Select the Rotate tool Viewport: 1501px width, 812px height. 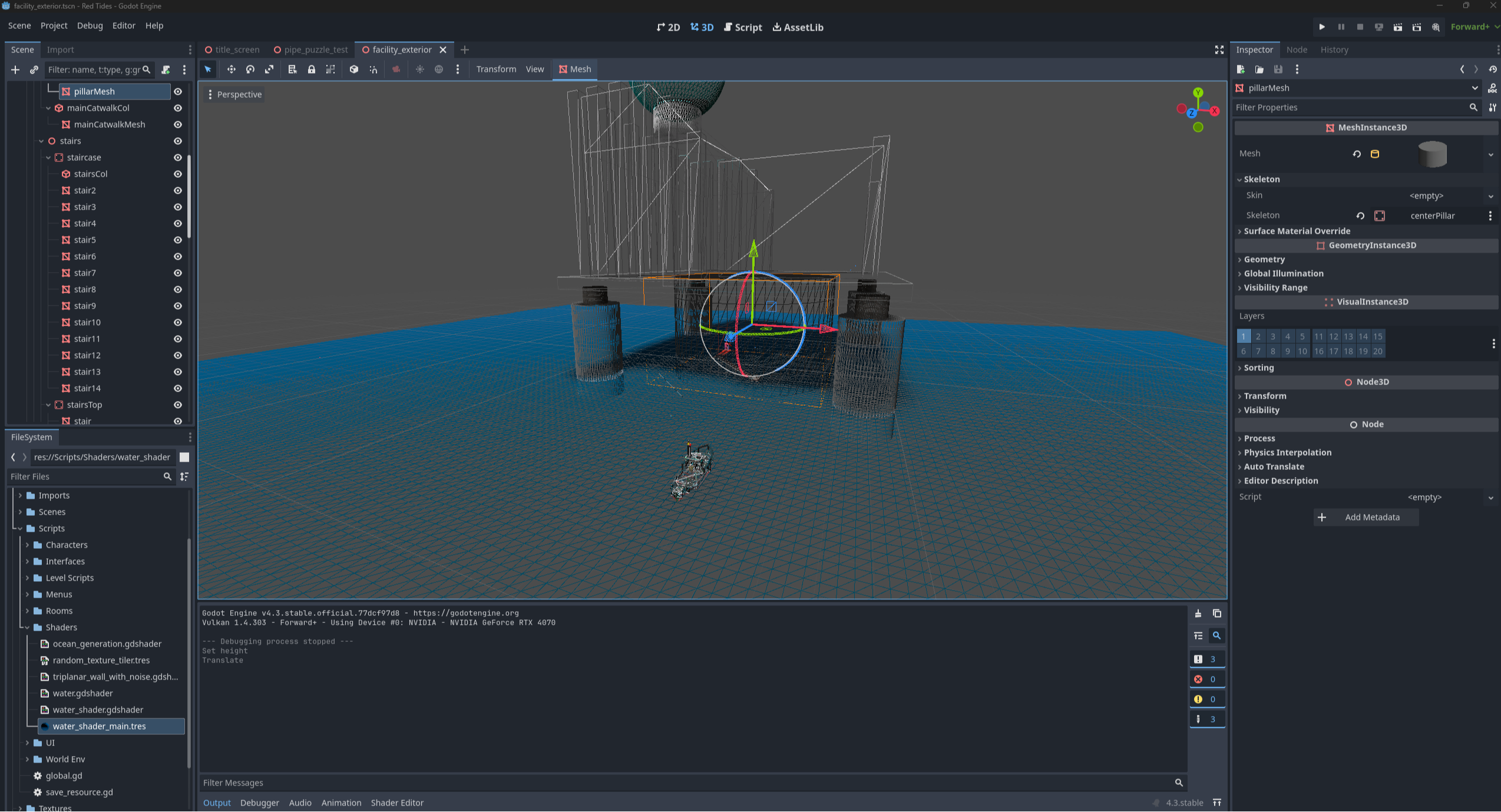pyautogui.click(x=250, y=69)
